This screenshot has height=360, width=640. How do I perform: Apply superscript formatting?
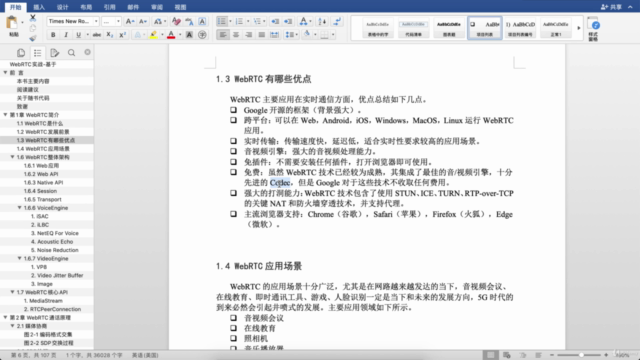(122, 35)
